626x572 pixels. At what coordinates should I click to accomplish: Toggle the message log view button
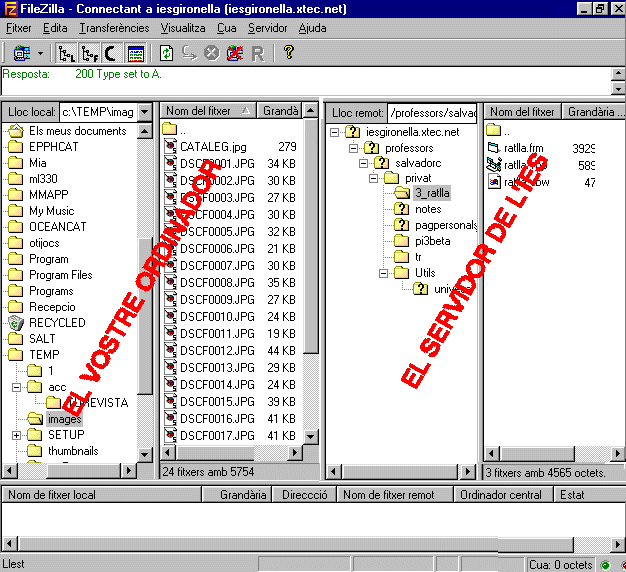(111, 53)
